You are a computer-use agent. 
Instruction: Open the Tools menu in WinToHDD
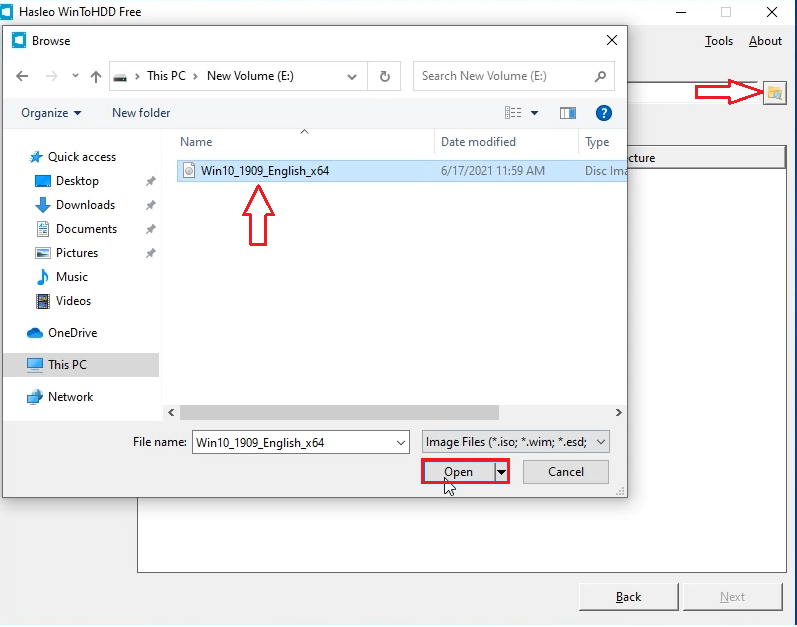pyautogui.click(x=719, y=41)
